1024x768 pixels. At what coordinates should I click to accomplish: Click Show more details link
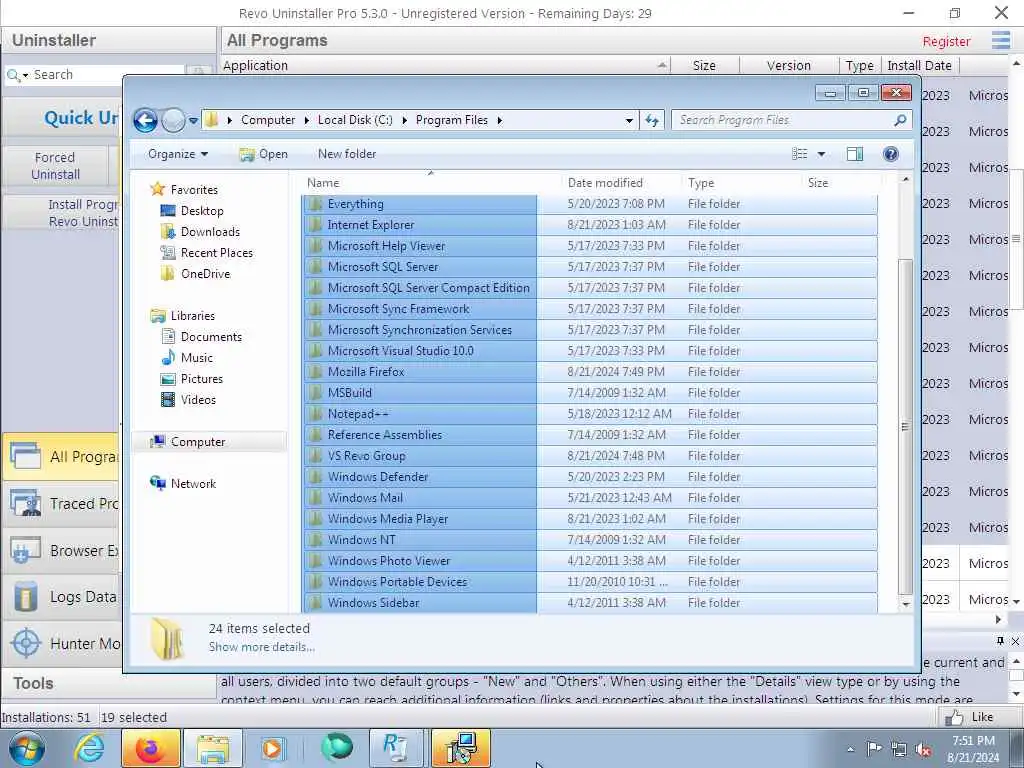click(261, 647)
